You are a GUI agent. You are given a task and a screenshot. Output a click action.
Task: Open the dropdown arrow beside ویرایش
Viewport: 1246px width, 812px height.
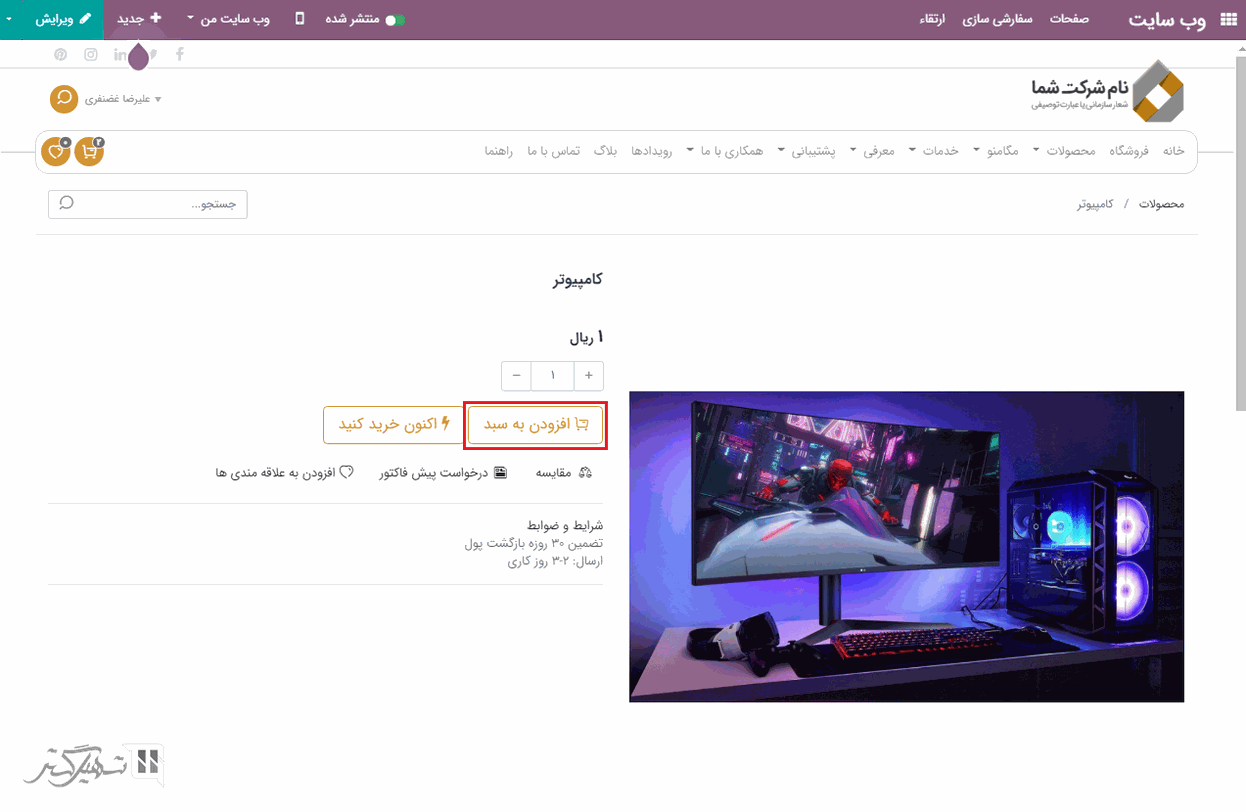click(10, 20)
